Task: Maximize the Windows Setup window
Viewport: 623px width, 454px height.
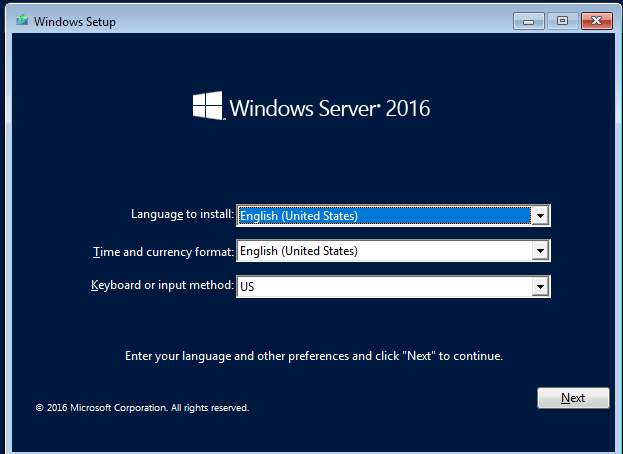Action: pos(562,21)
